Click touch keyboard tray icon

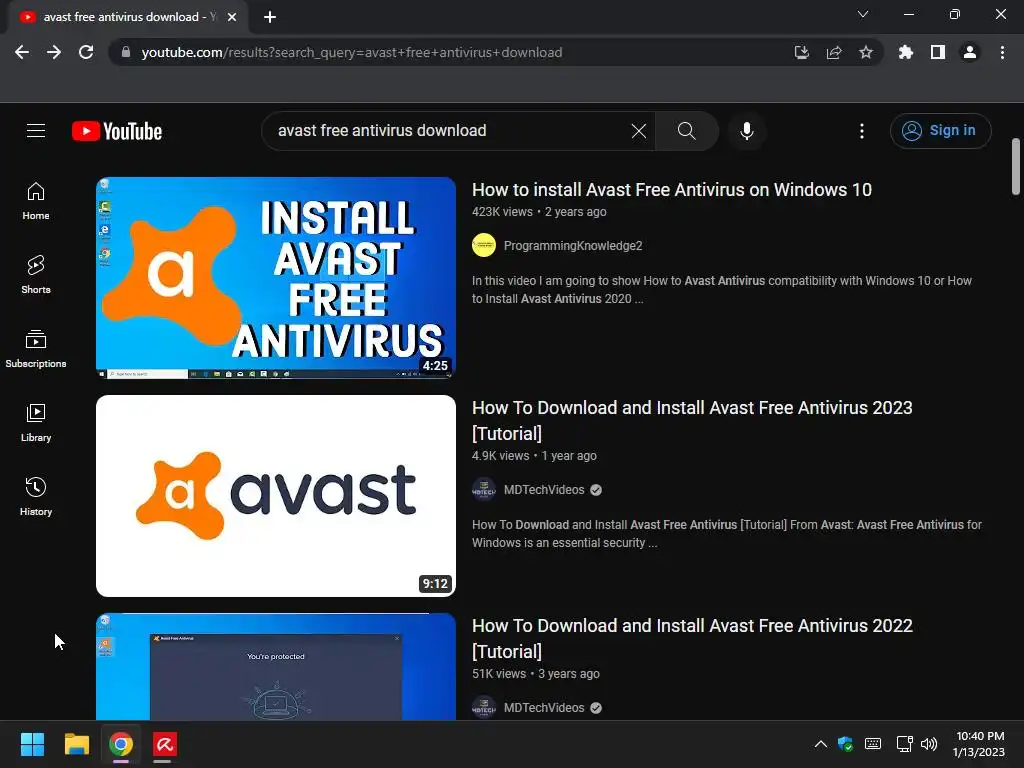(872, 744)
